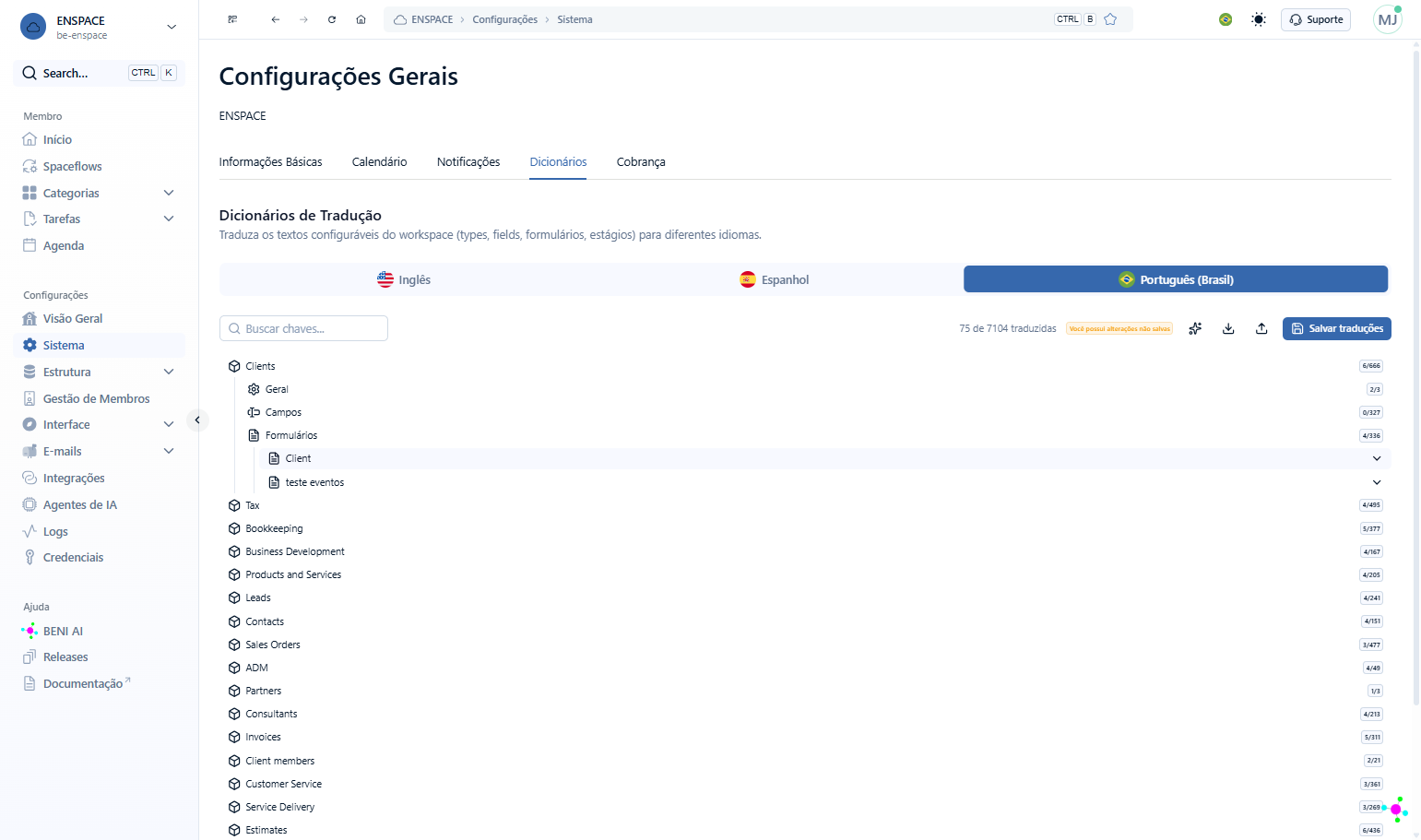Switch to the Notificações tab
This screenshot has width=1421, height=840.
[x=468, y=162]
